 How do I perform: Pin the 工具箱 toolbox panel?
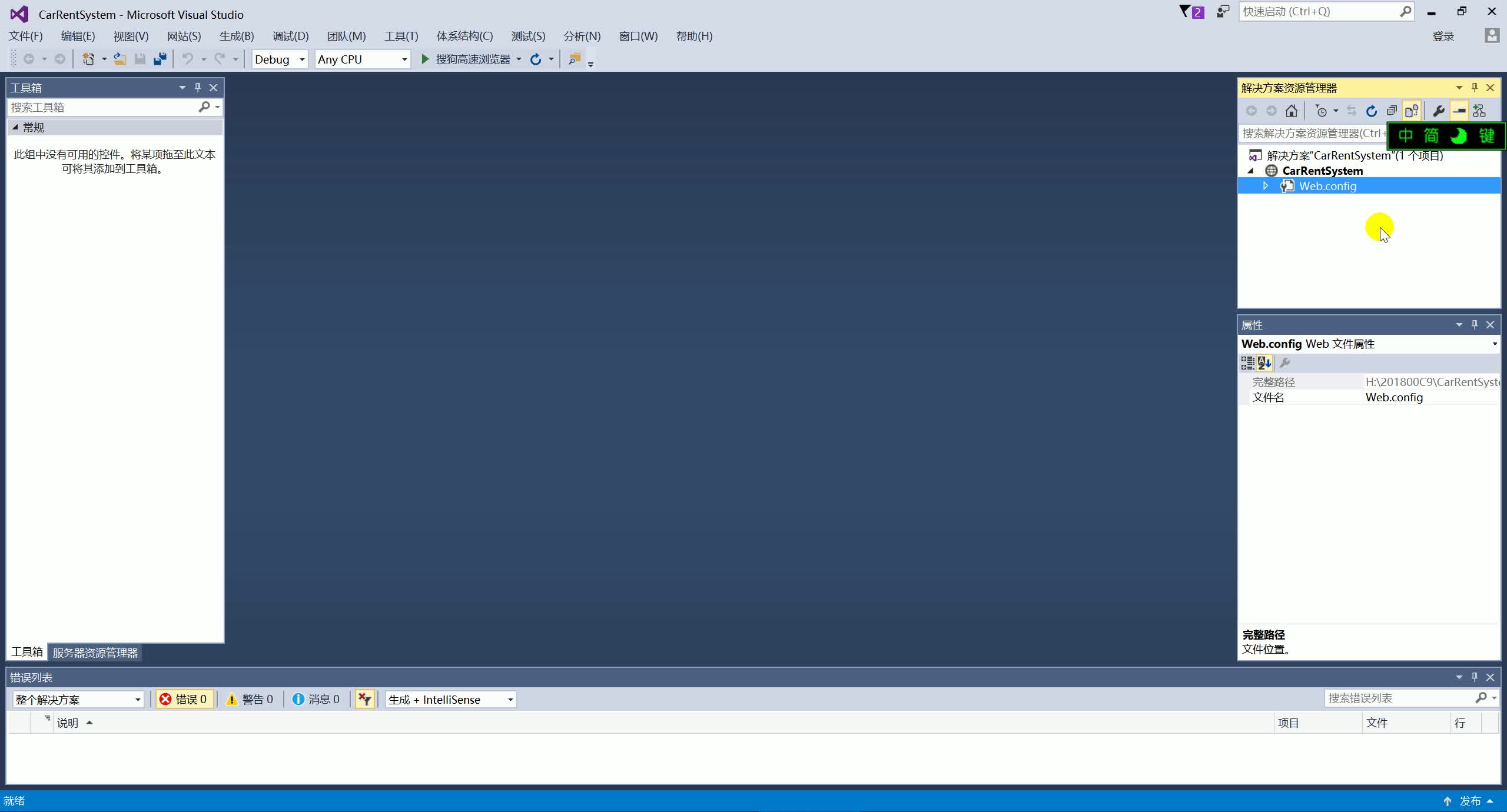pyautogui.click(x=198, y=88)
